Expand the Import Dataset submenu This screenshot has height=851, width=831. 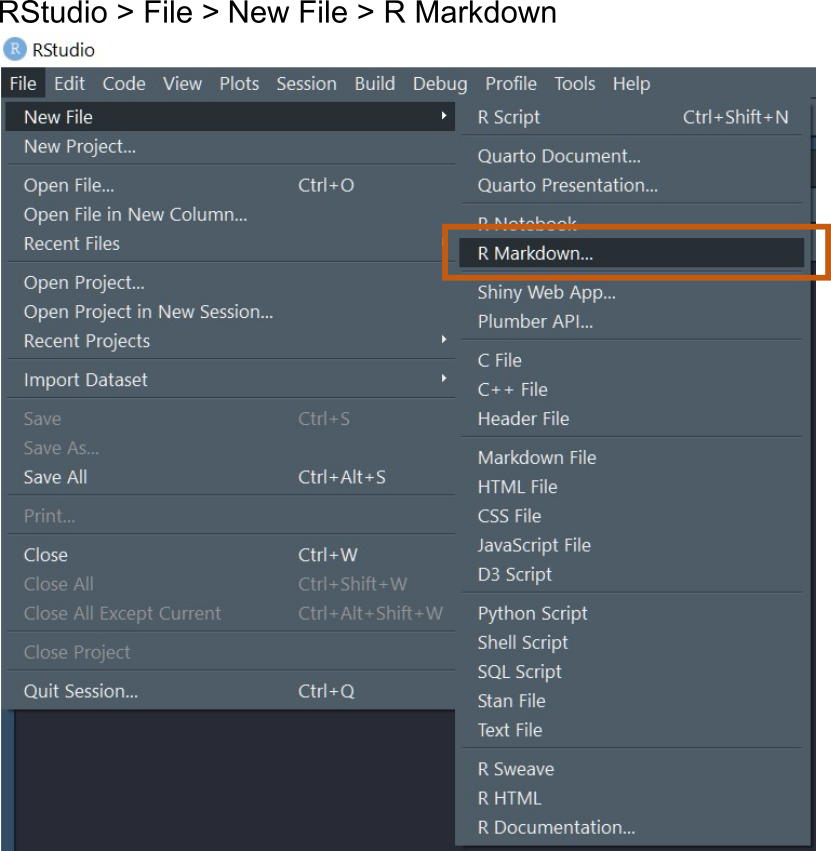(230, 380)
